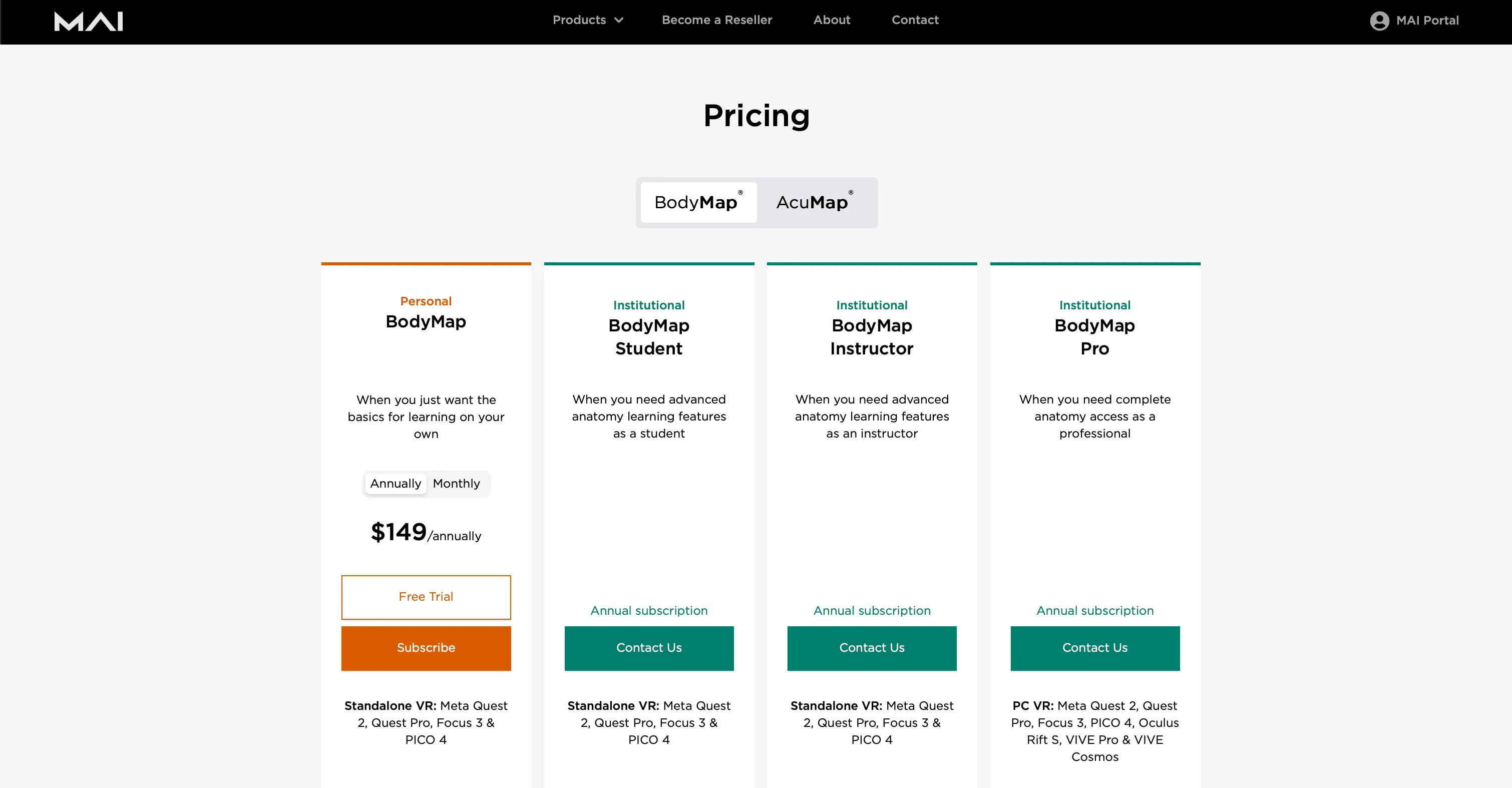Screen dimensions: 1512x788
Task: Click the MAI Portal user avatar icon
Action: (1379, 21)
